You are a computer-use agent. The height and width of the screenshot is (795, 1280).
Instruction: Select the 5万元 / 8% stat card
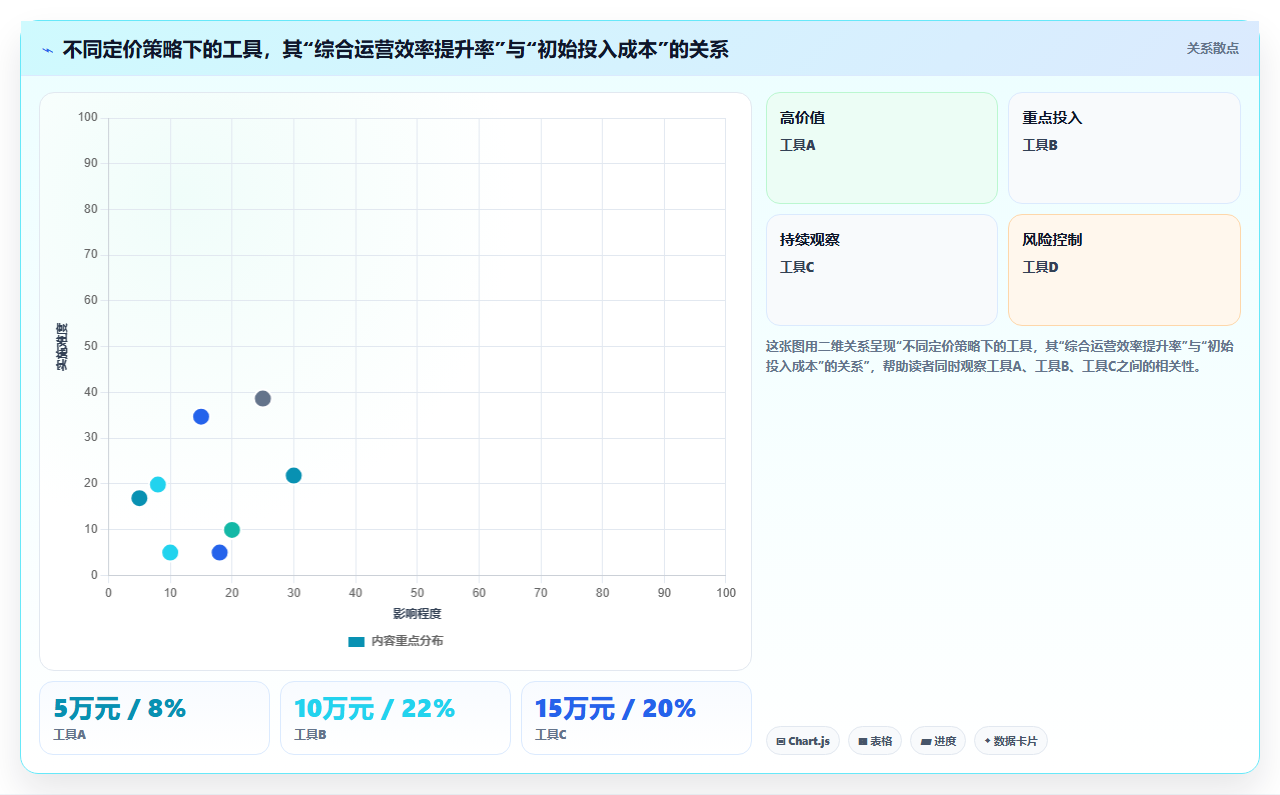(154, 718)
